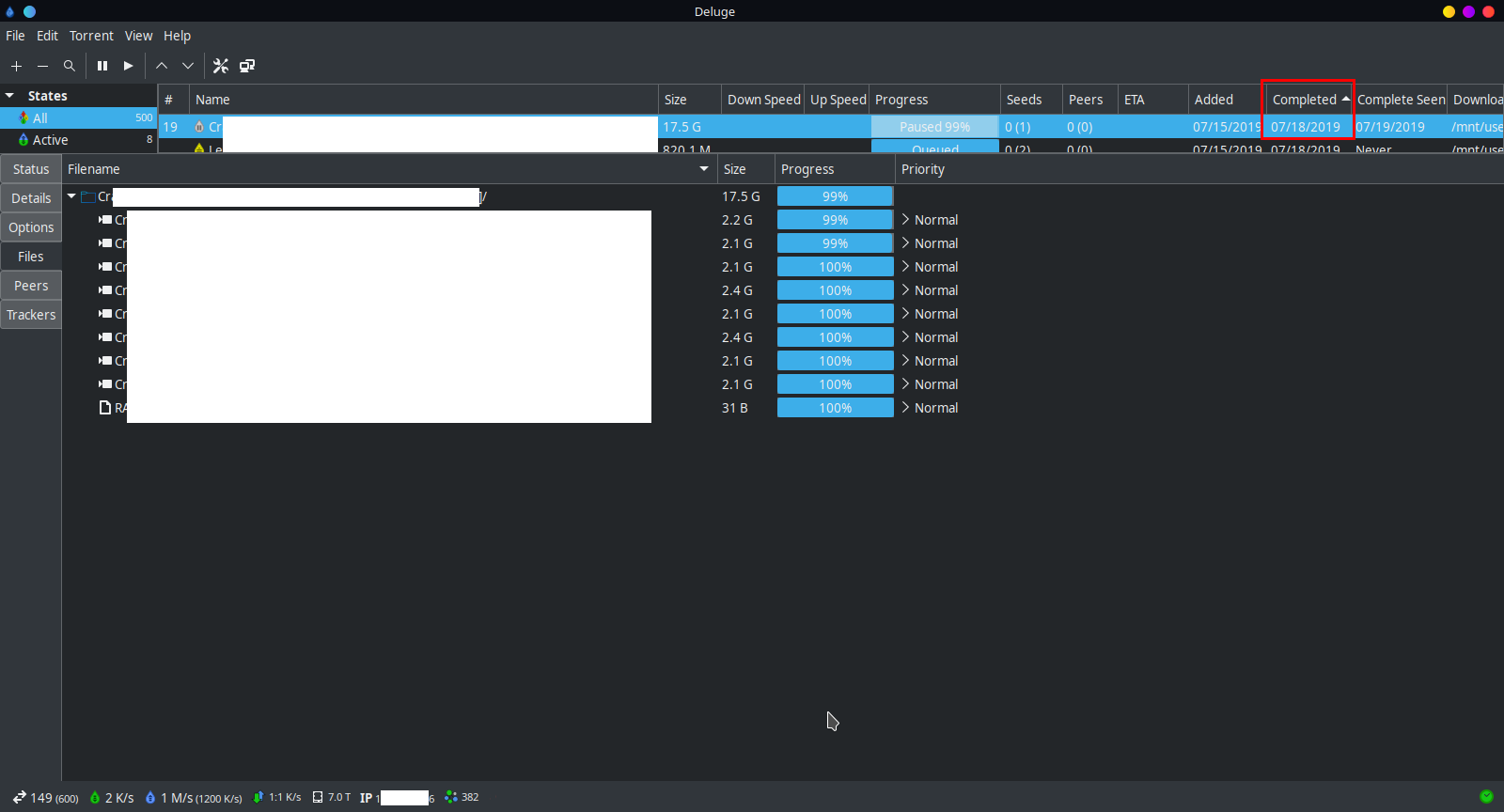Switch to the Files tab
Screen dimensions: 1504x812
(31, 257)
